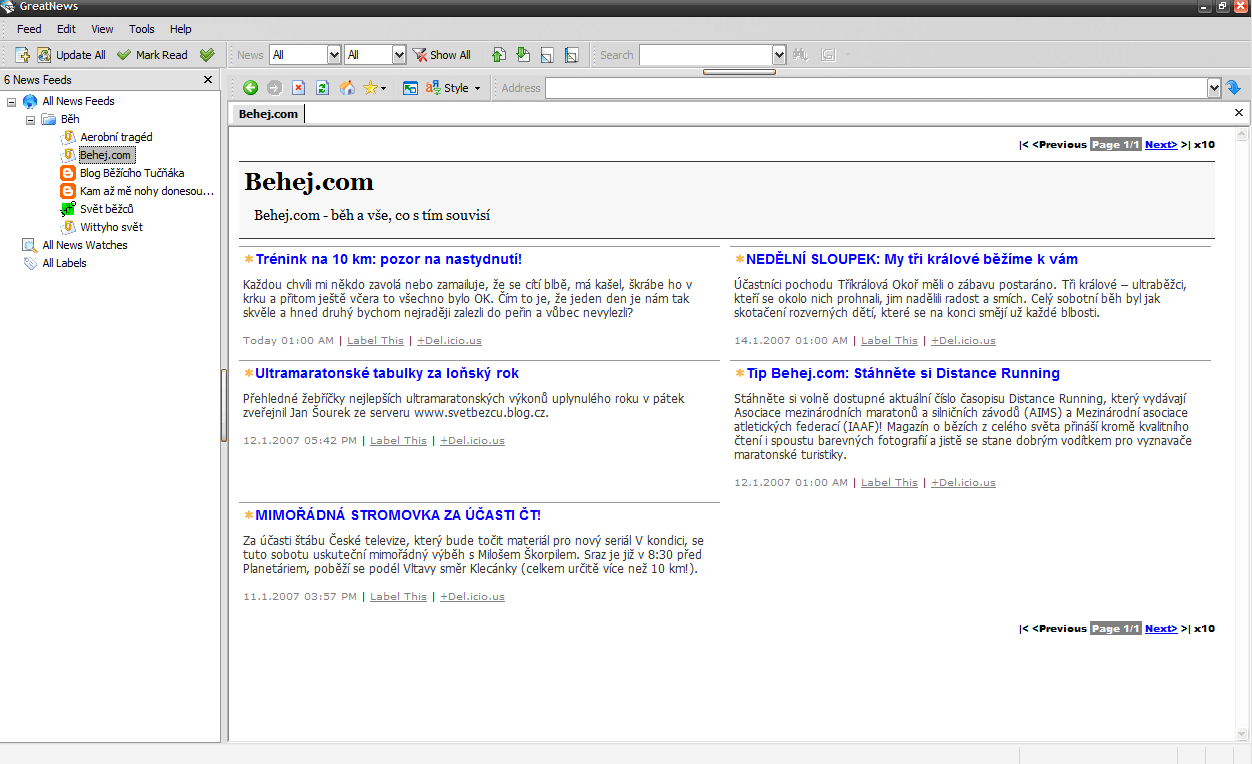Click the top x10 page size text

tap(1204, 144)
